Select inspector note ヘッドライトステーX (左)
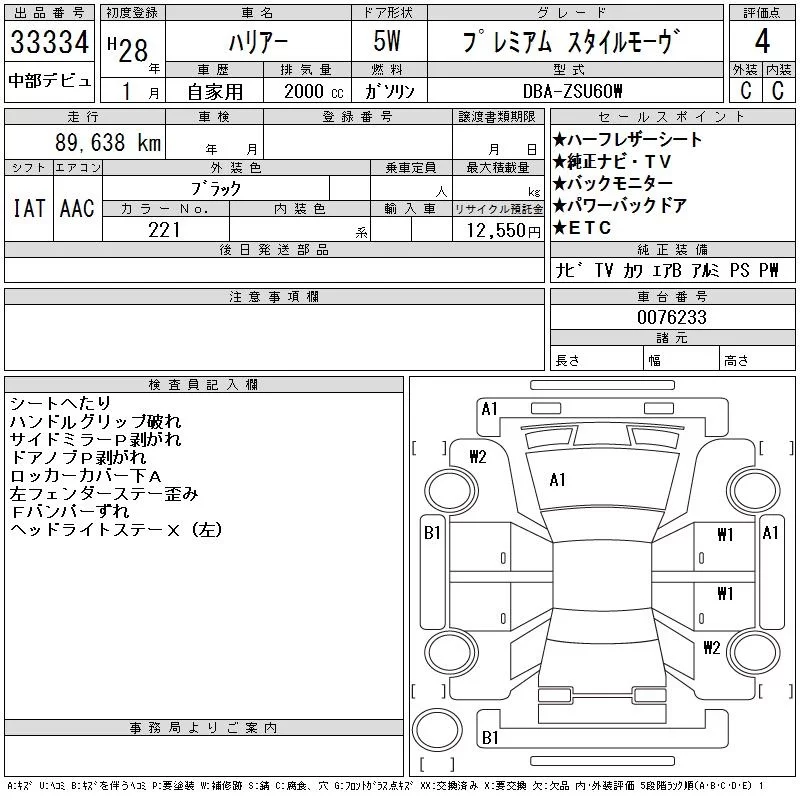Viewport: 800px width, 800px height. [x=115, y=529]
